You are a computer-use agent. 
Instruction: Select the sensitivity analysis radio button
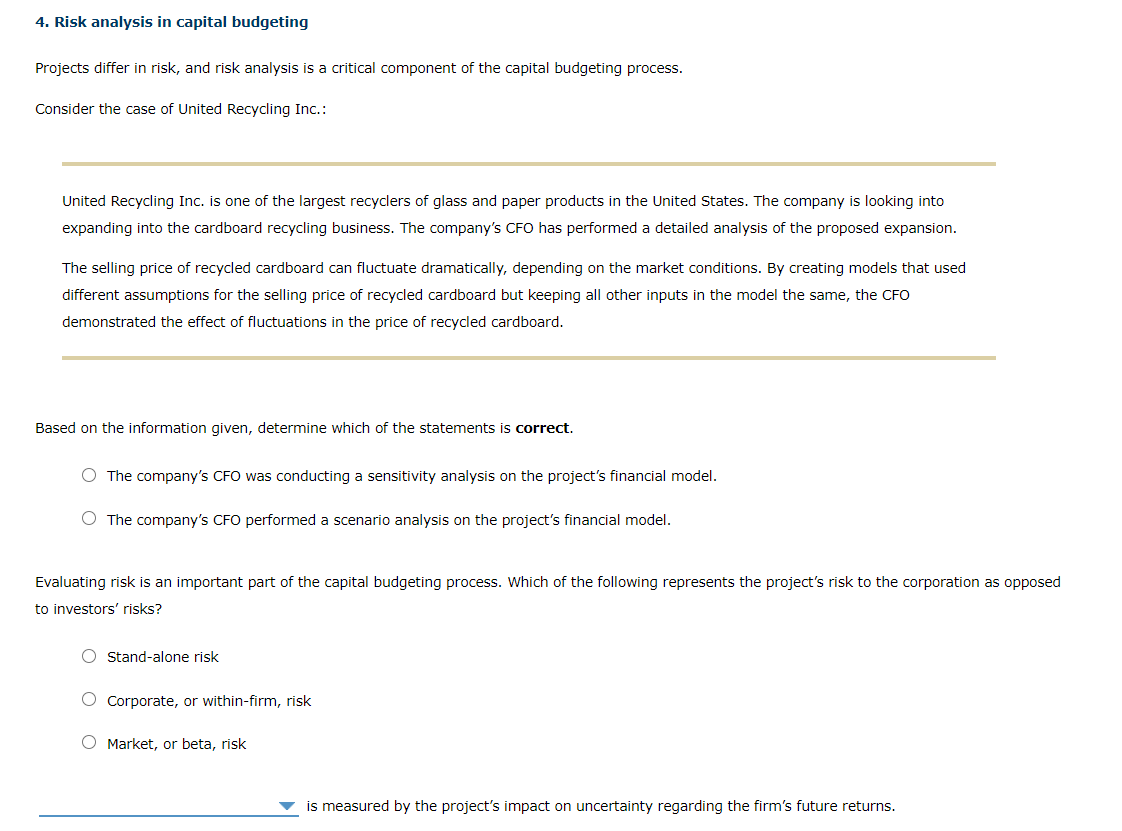[x=89, y=475]
